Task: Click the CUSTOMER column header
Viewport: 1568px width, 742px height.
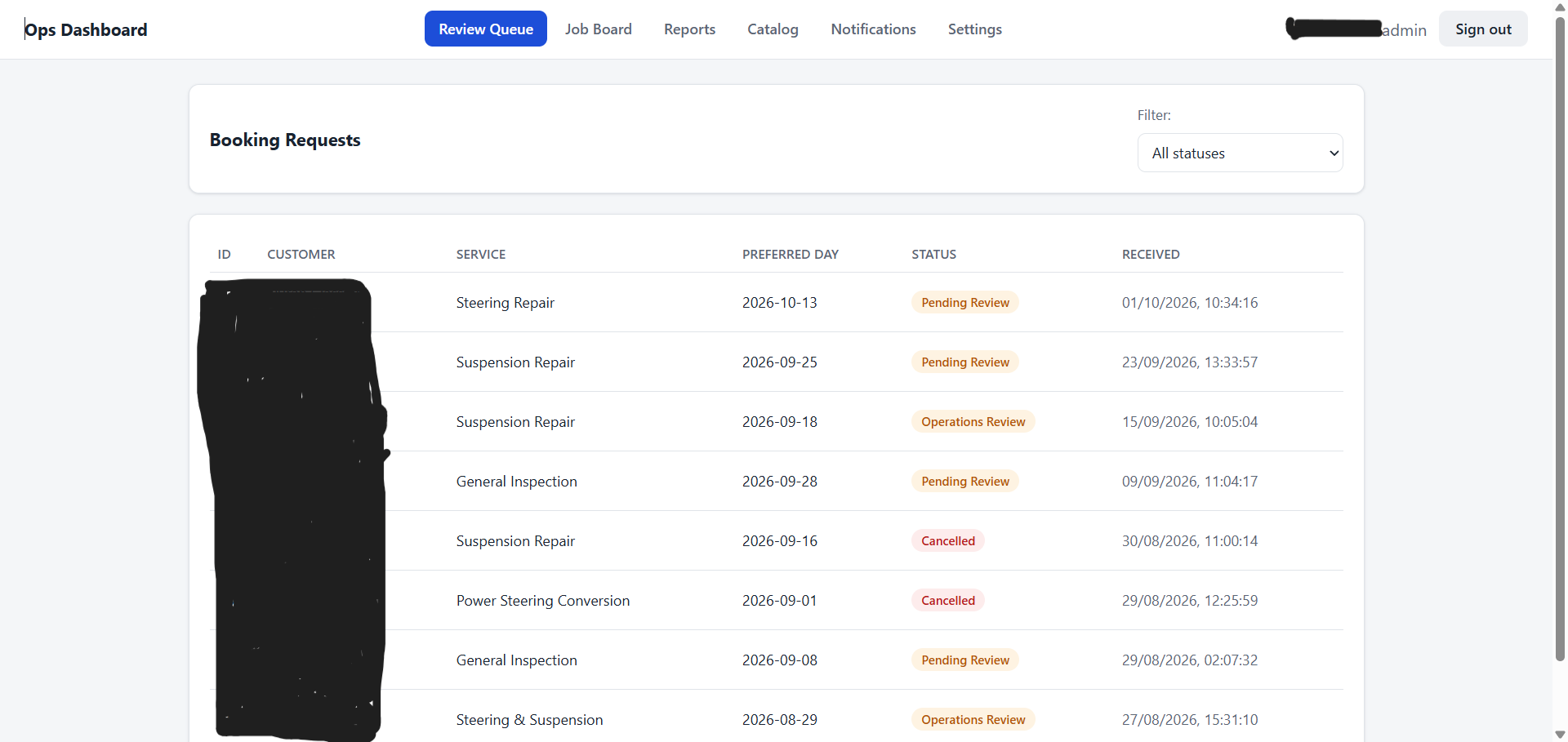Action: pyautogui.click(x=301, y=255)
